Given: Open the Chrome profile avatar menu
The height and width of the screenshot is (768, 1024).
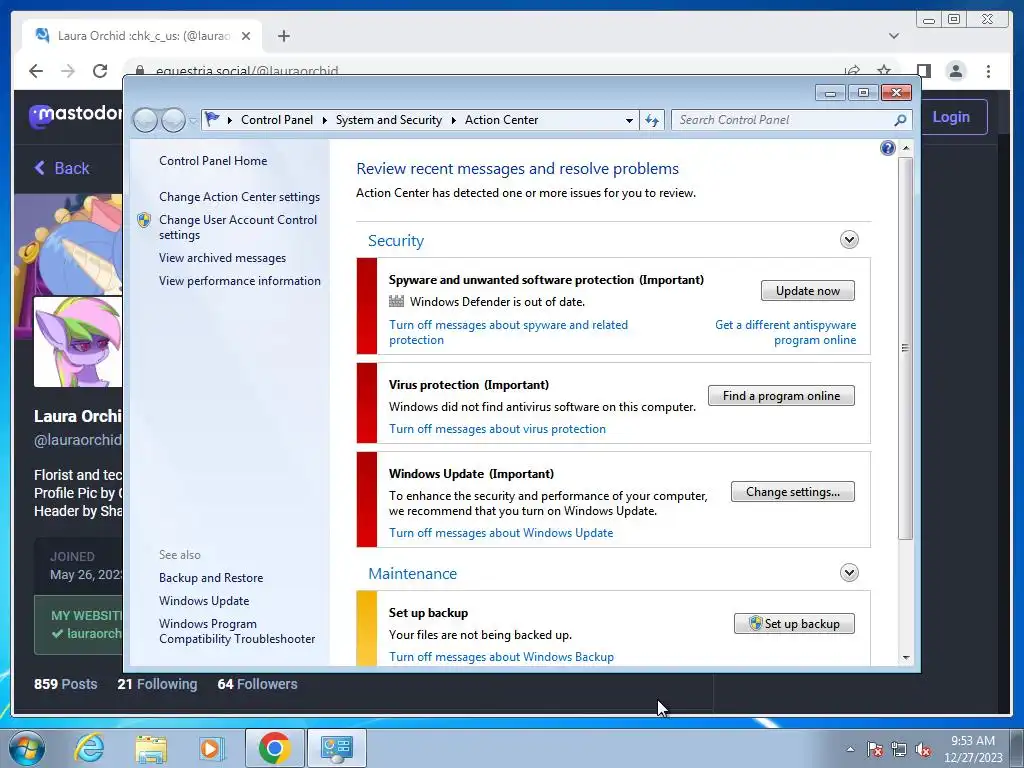Looking at the screenshot, I should point(955,71).
